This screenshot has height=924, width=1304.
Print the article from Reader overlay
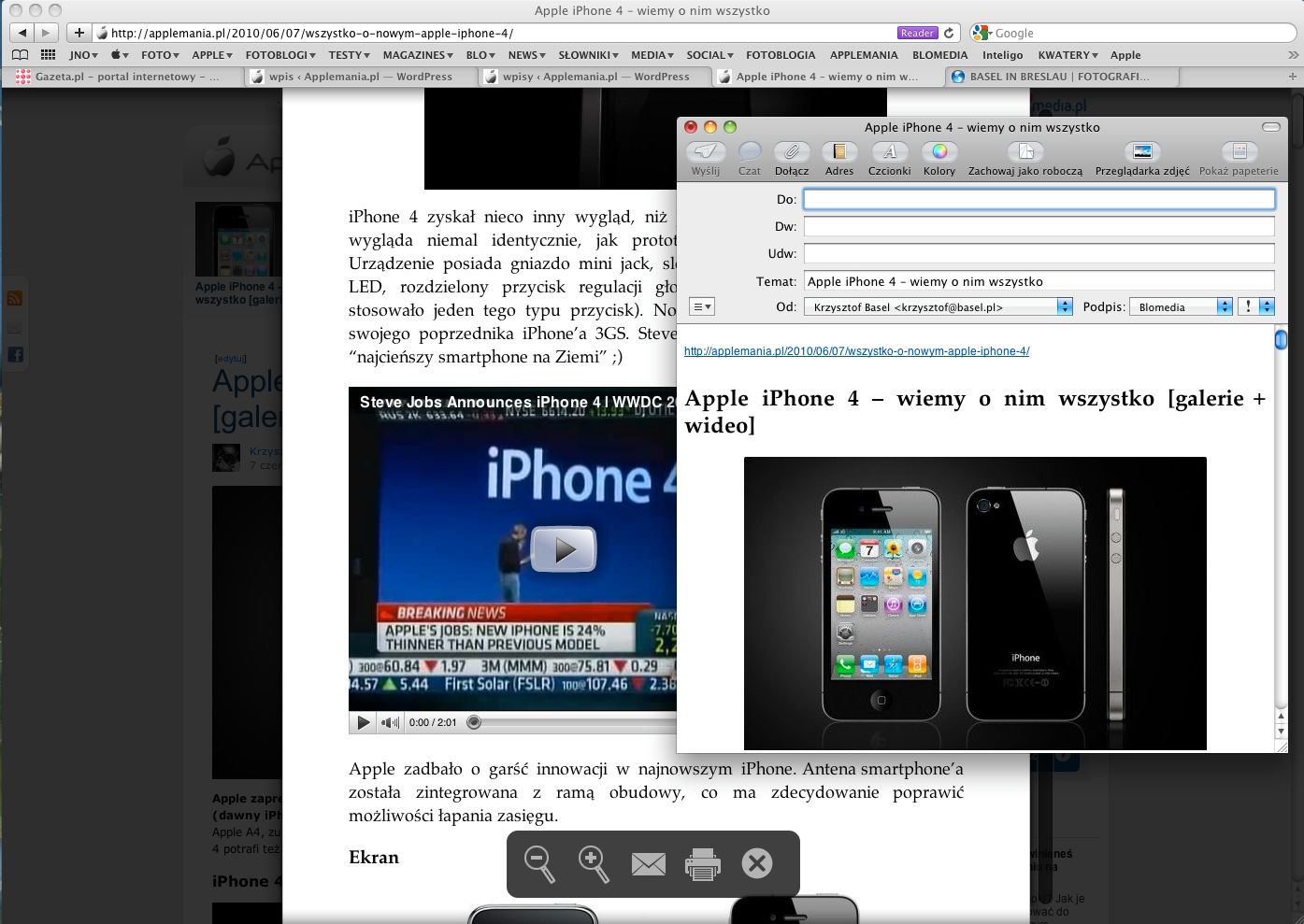[x=703, y=864]
